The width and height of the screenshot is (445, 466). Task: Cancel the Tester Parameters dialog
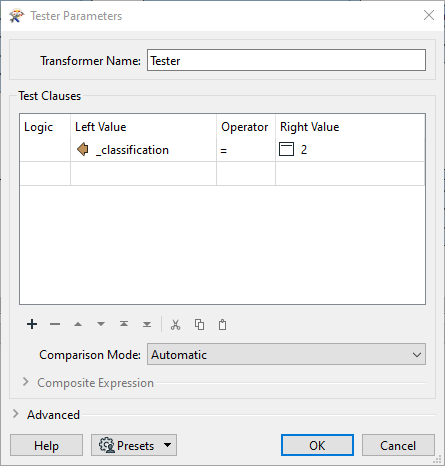pos(398,445)
